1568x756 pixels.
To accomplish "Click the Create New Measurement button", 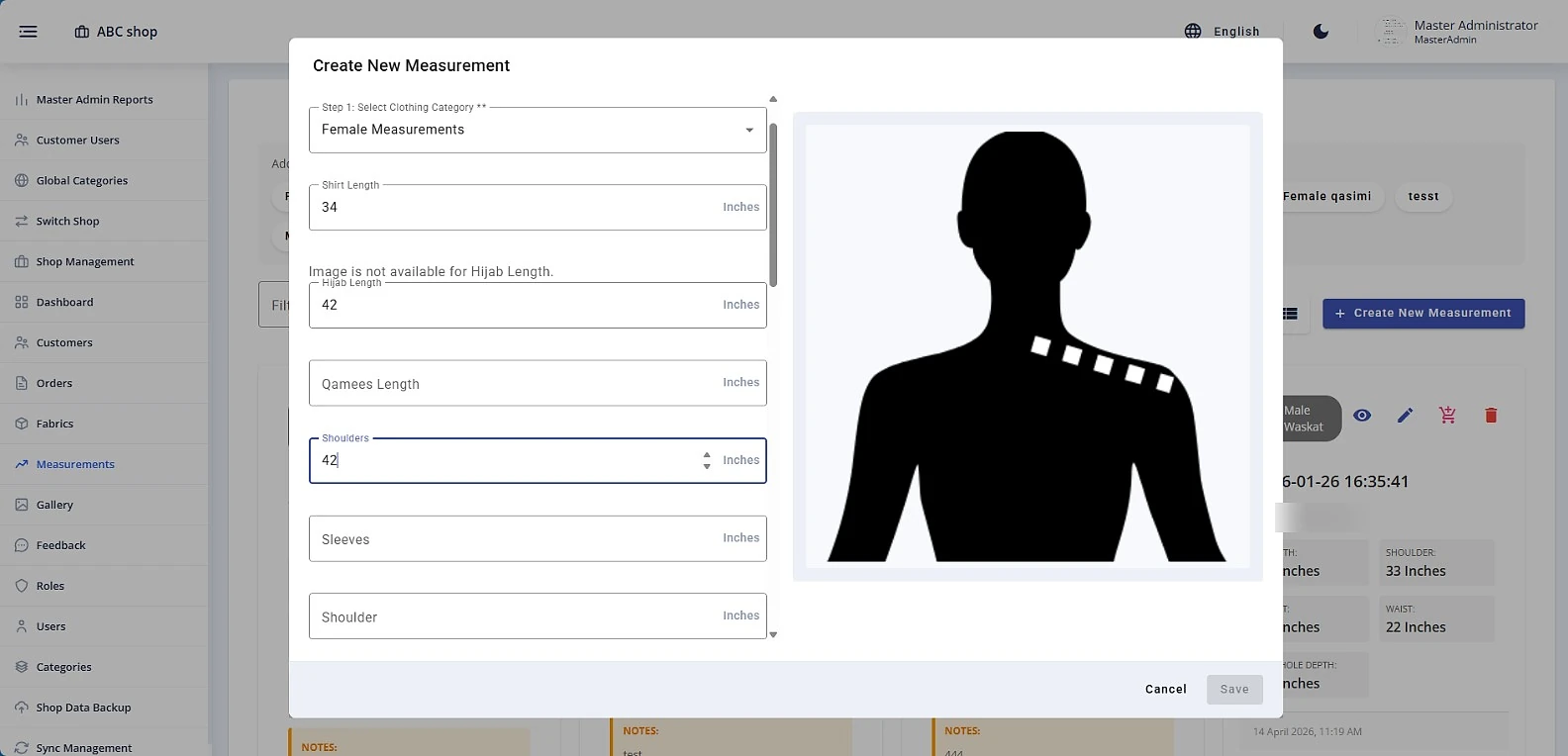I will point(1423,314).
